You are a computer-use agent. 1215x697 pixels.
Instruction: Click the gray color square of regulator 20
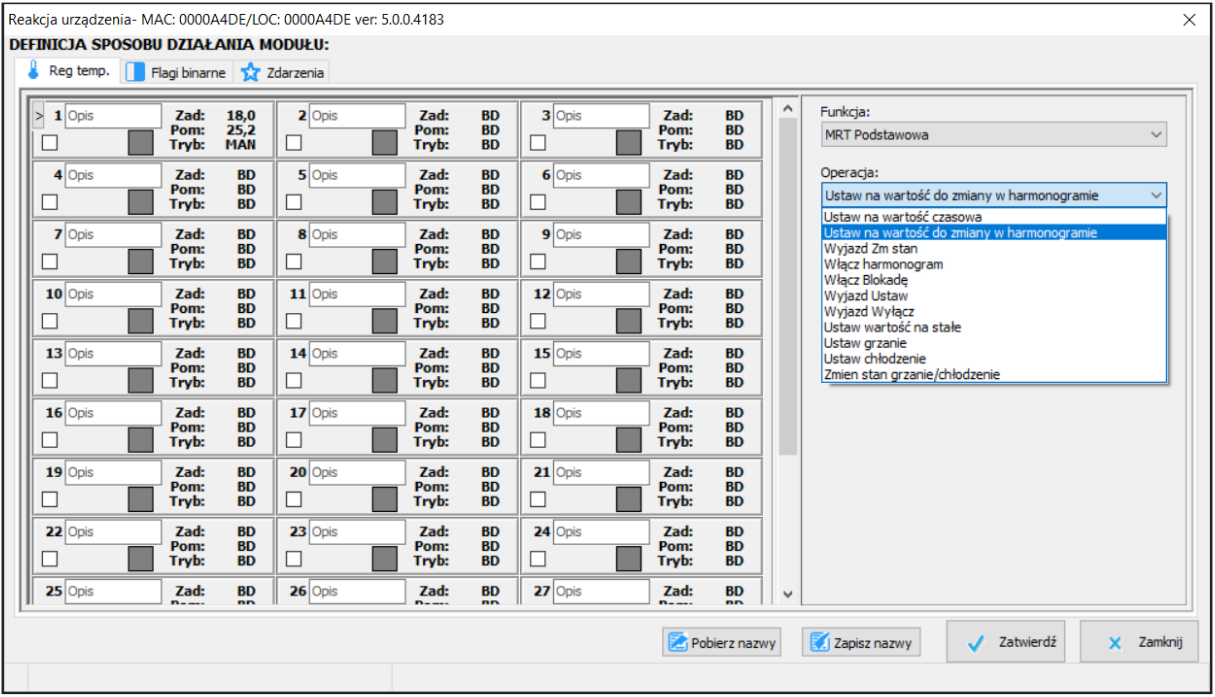[385, 499]
